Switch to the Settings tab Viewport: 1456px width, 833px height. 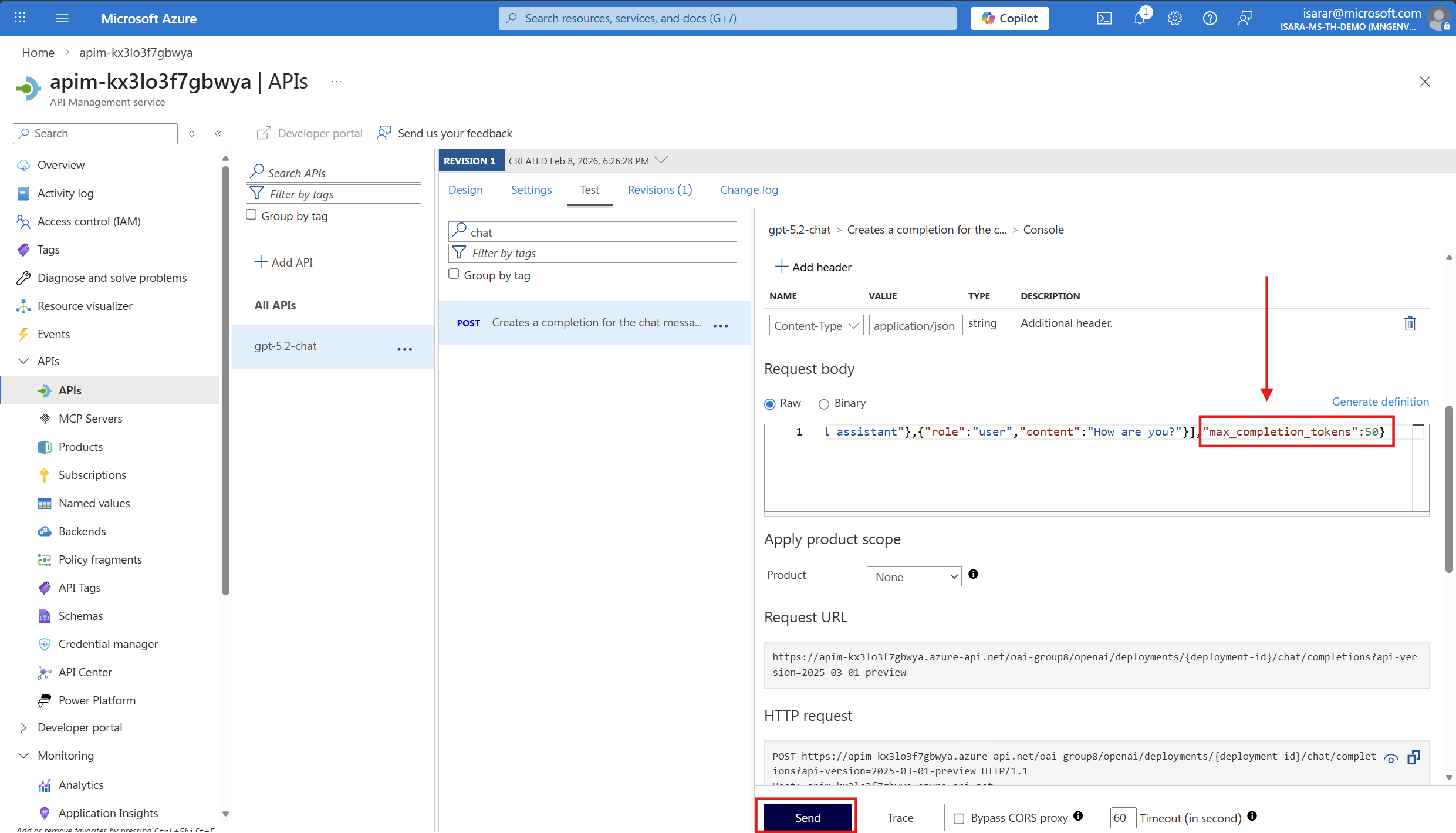point(531,190)
